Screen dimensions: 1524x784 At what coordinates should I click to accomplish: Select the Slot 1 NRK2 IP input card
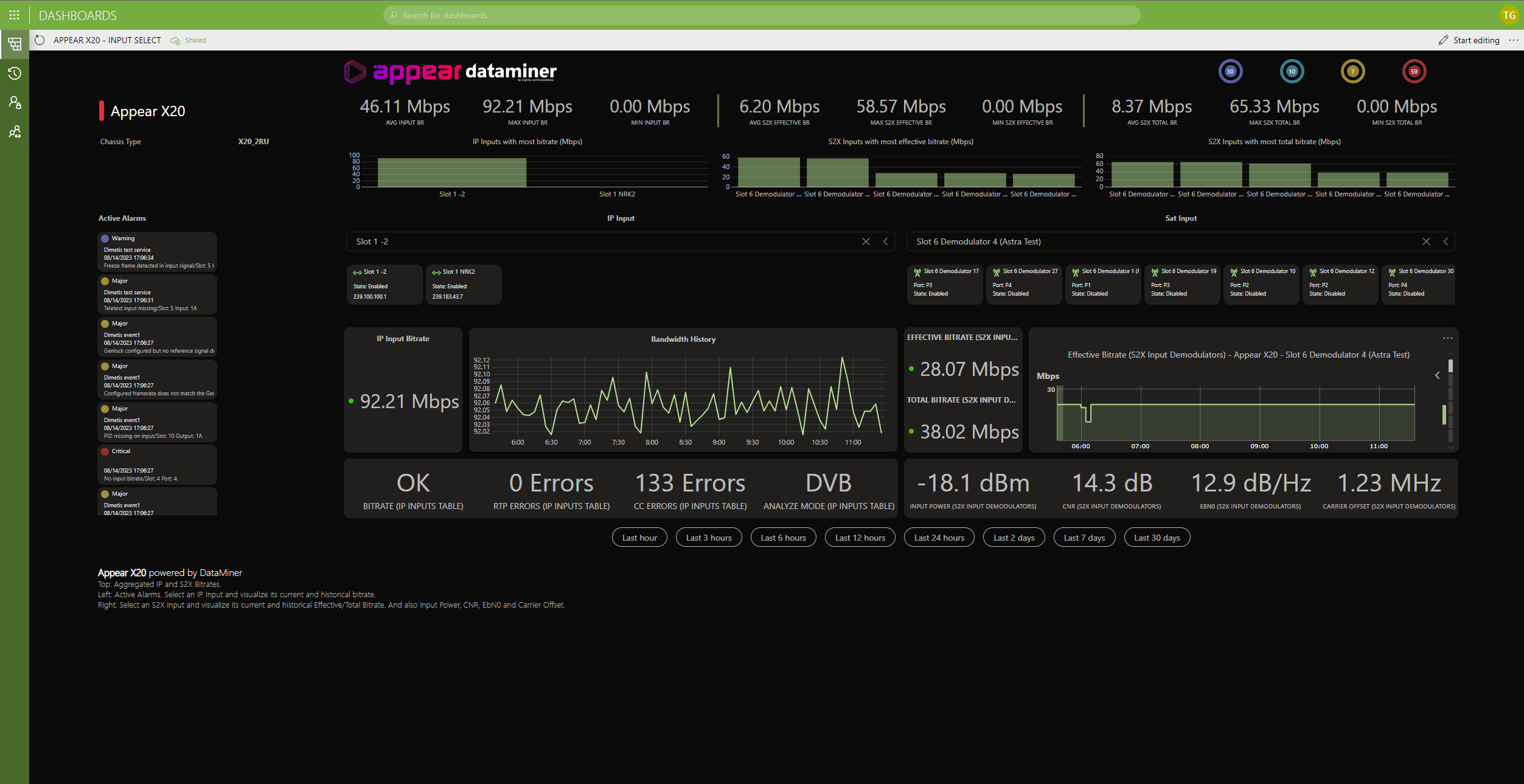(464, 284)
